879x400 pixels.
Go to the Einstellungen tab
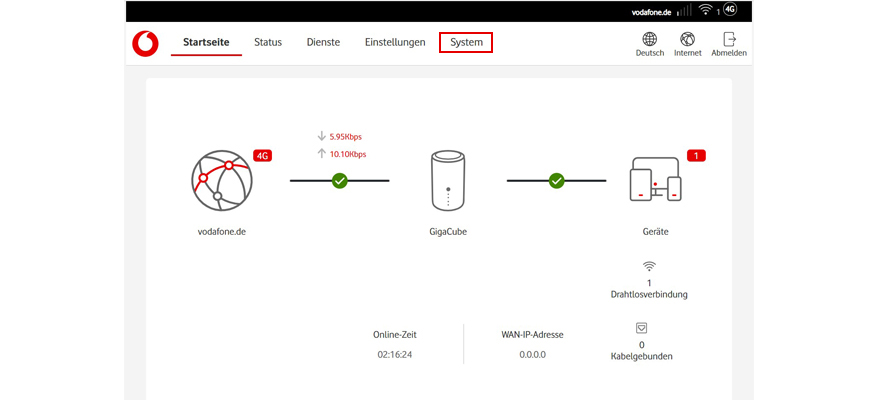tap(395, 42)
